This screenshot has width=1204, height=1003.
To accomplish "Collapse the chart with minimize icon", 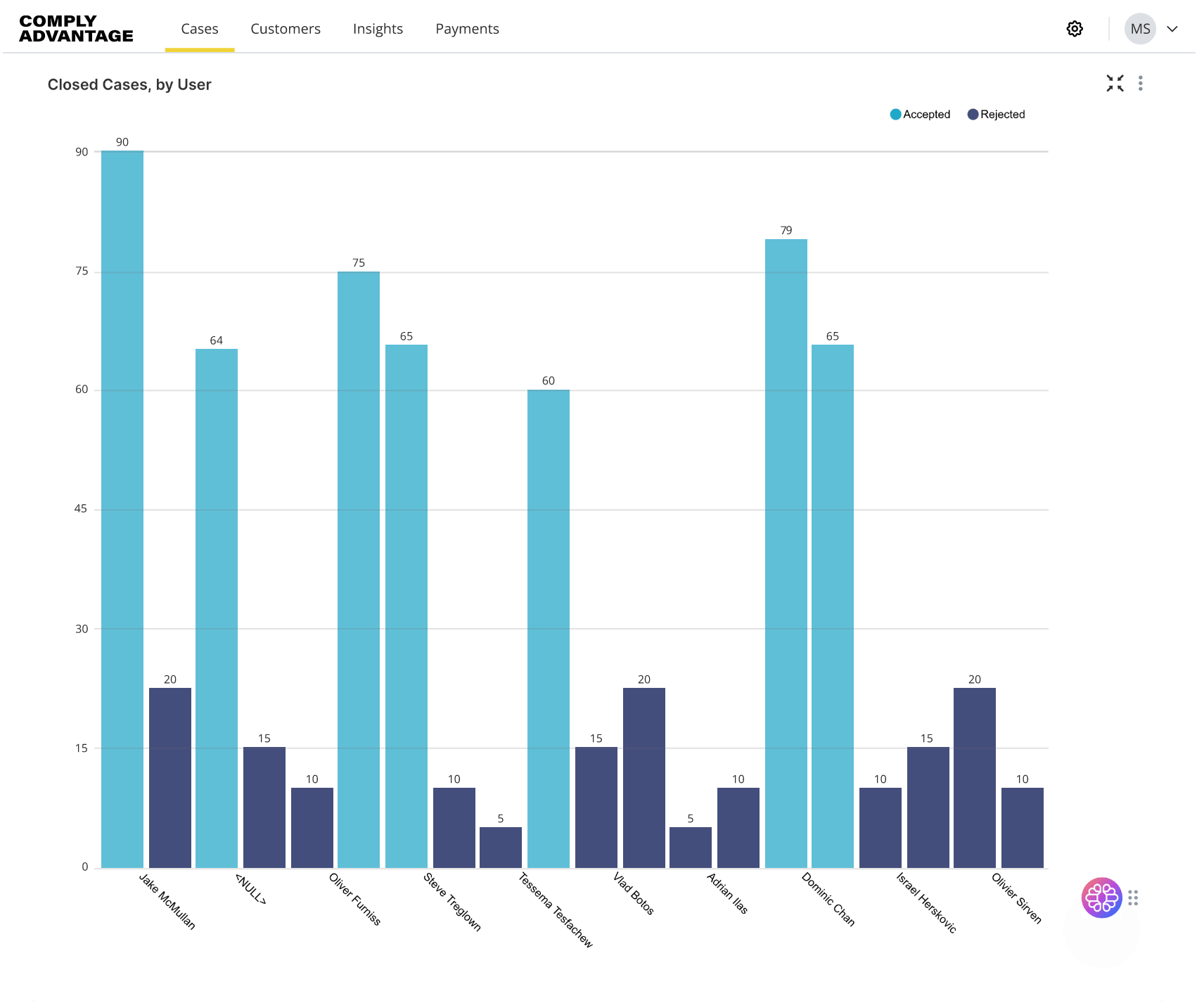I will coord(1115,83).
